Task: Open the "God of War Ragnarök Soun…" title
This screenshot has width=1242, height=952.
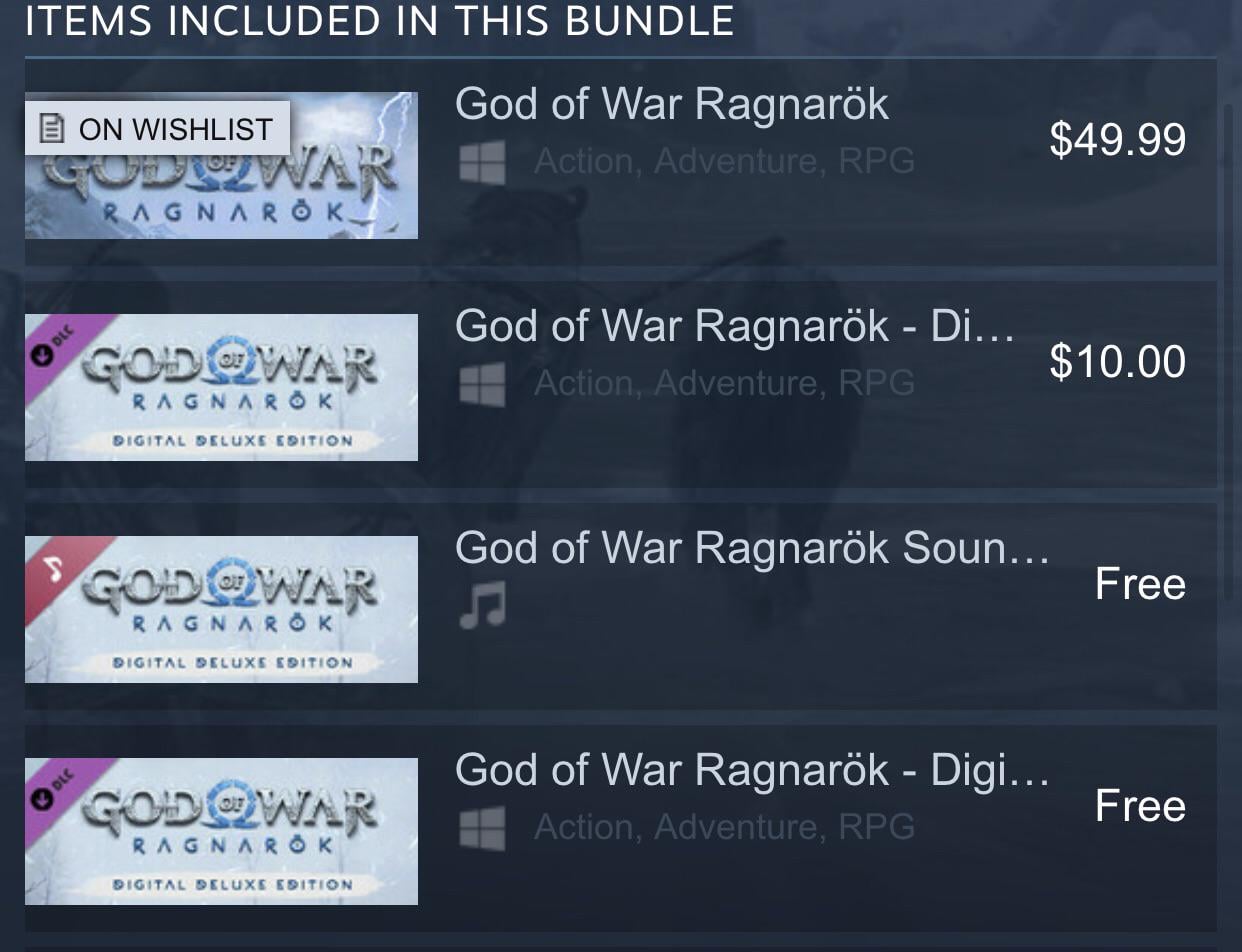Action: tap(752, 548)
